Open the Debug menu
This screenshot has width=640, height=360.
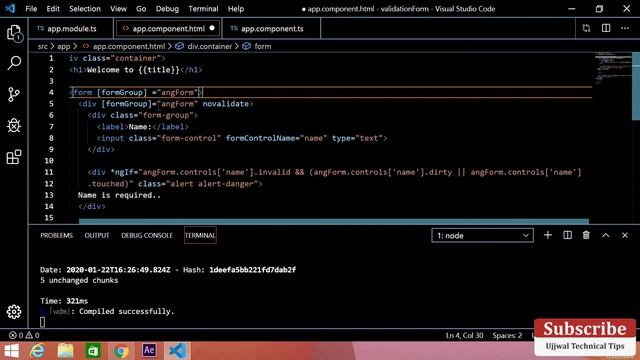click(x=167, y=9)
